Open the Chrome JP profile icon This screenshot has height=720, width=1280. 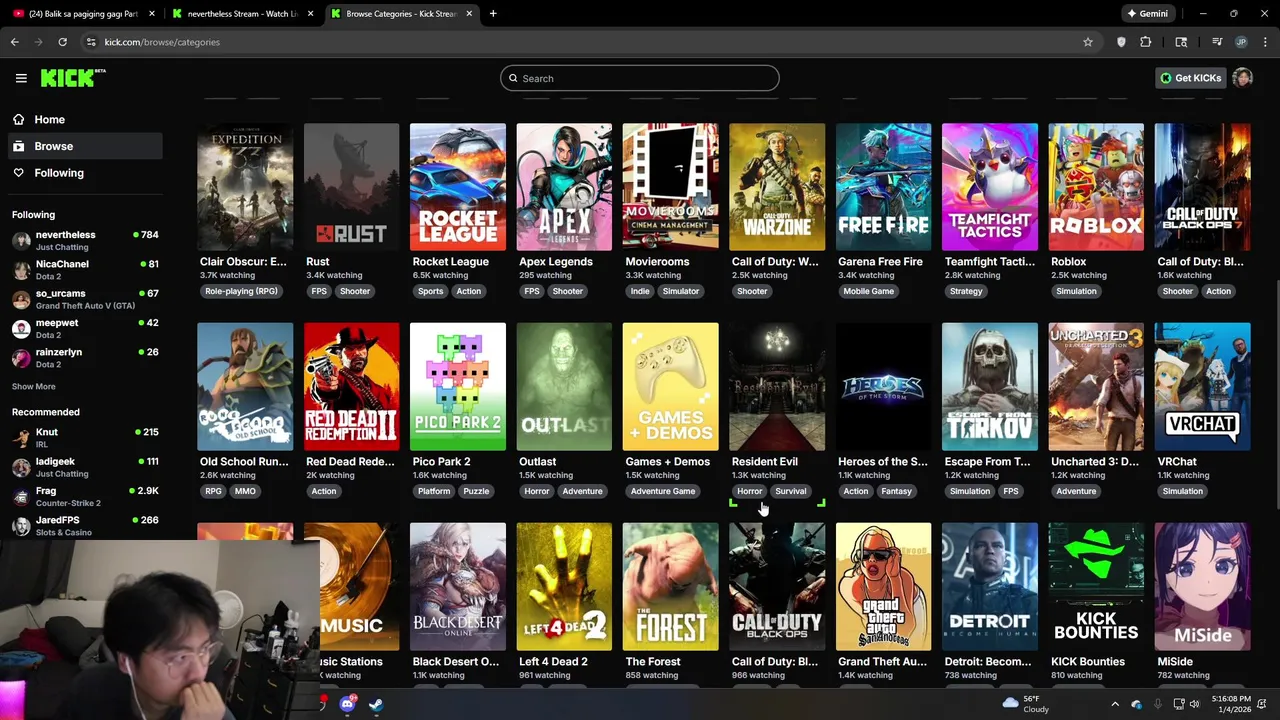point(1241,42)
